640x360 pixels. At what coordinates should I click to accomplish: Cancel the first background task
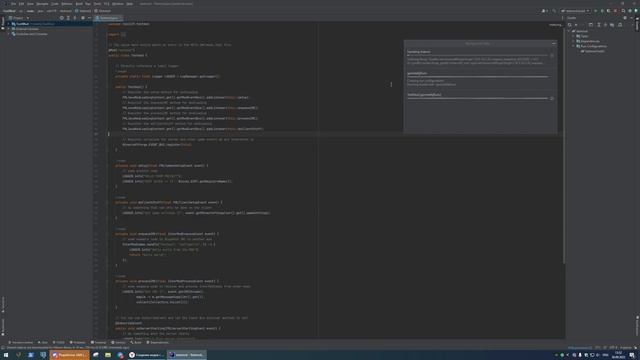(552, 56)
